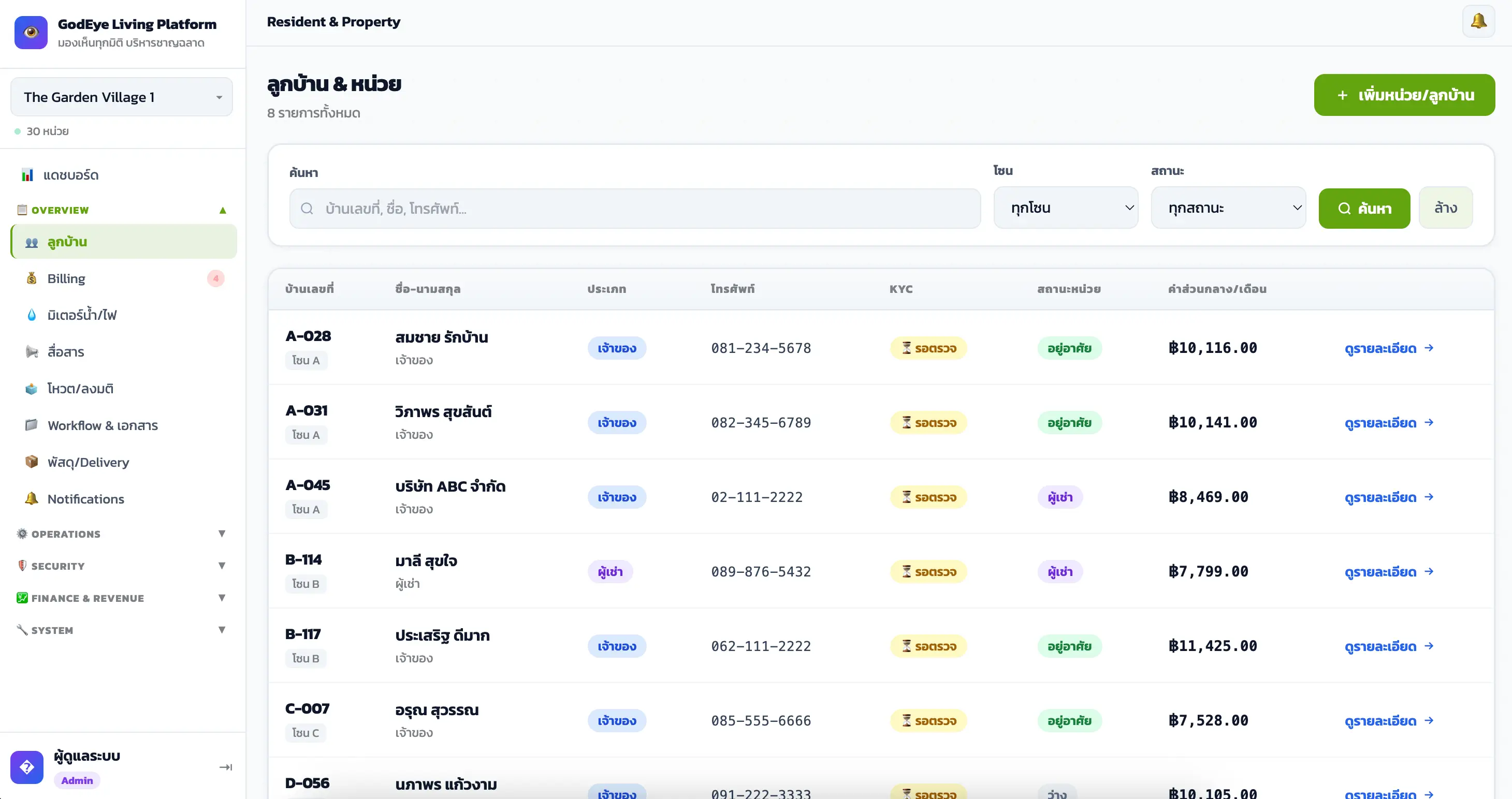Viewport: 1512px width, 799px height.
Task: Click the admin avatar diamond icon
Action: point(27,767)
